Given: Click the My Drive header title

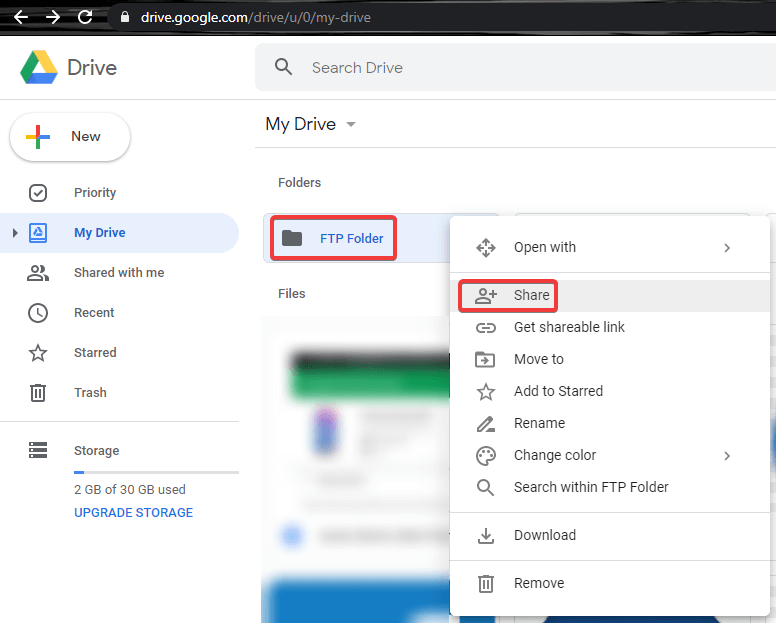Looking at the screenshot, I should (x=300, y=124).
